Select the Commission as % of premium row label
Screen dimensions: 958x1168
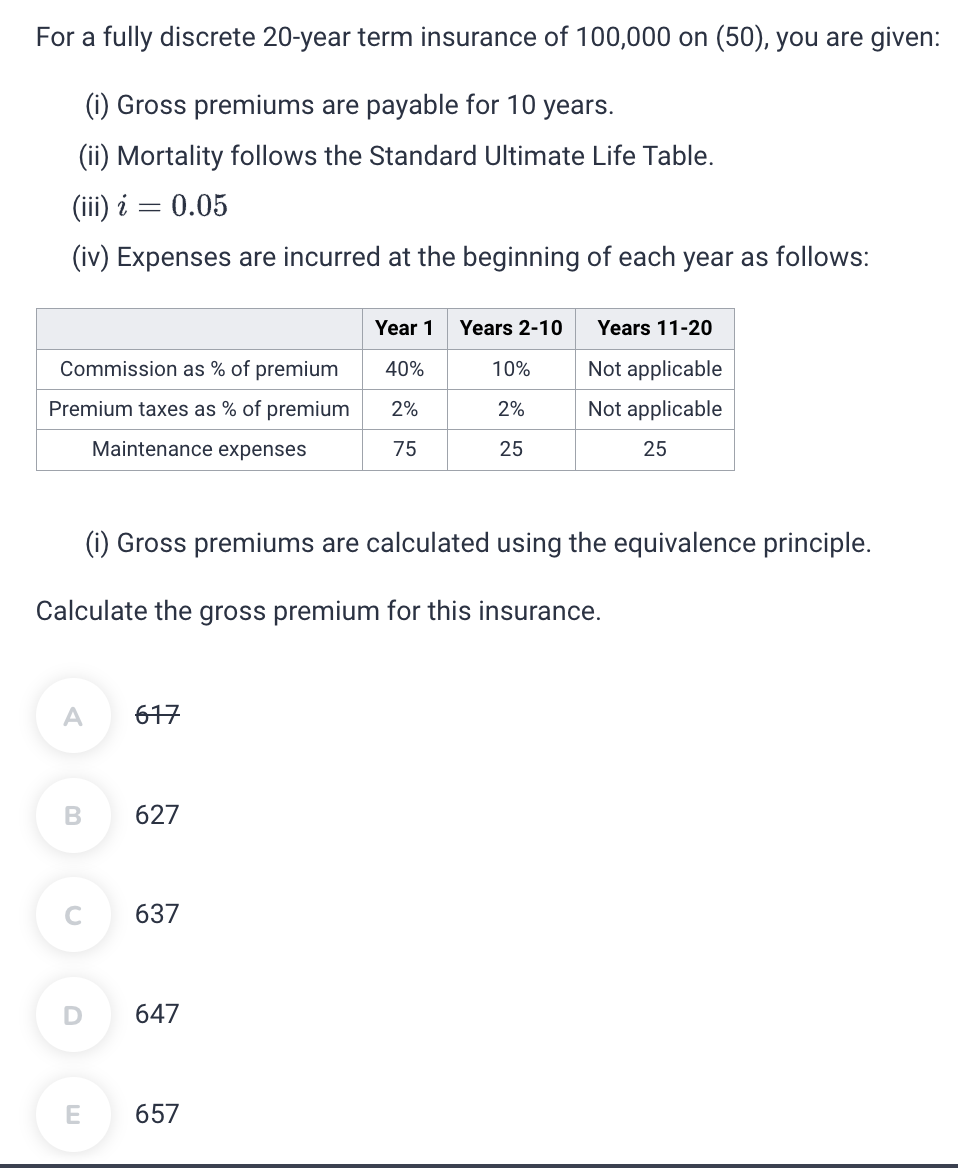point(198,369)
